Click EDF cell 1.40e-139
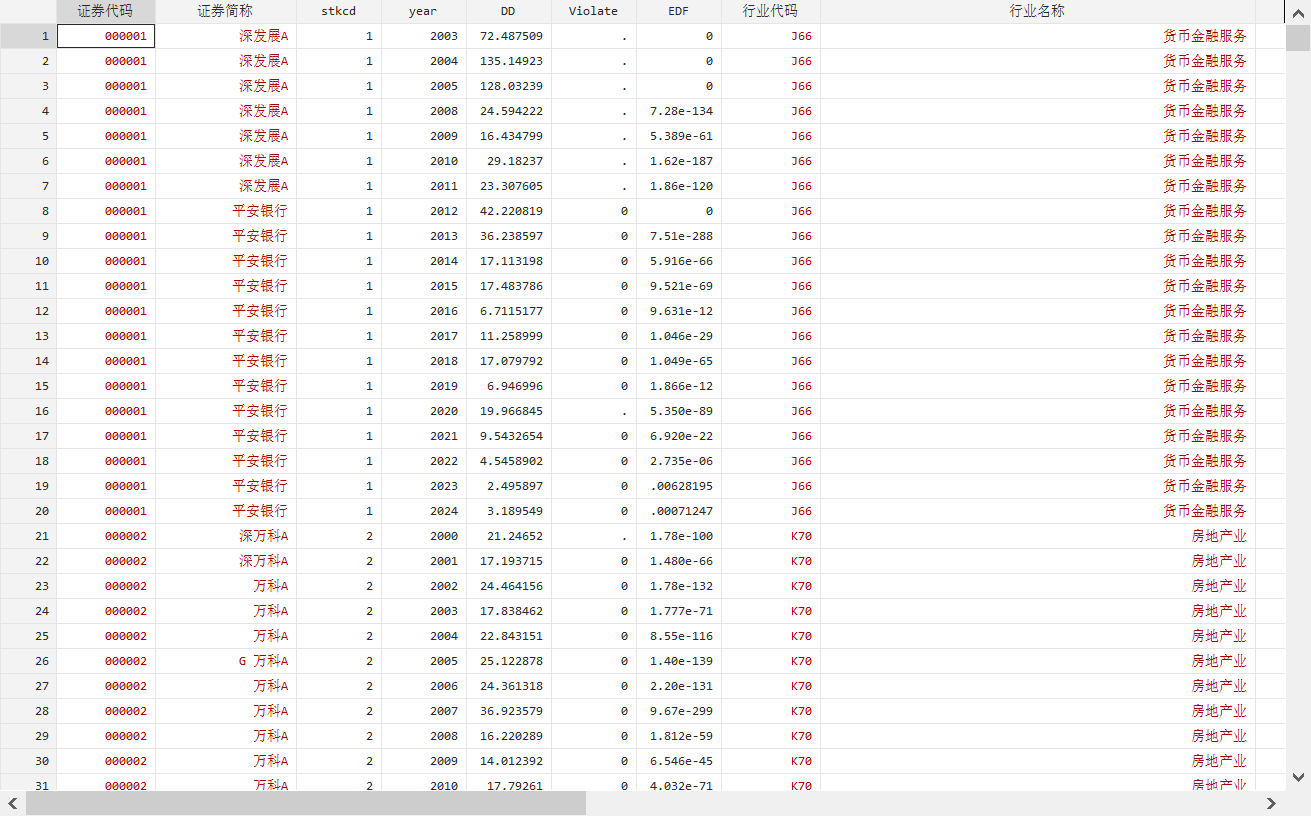Screen dimensions: 1311x816 click(x=681, y=661)
